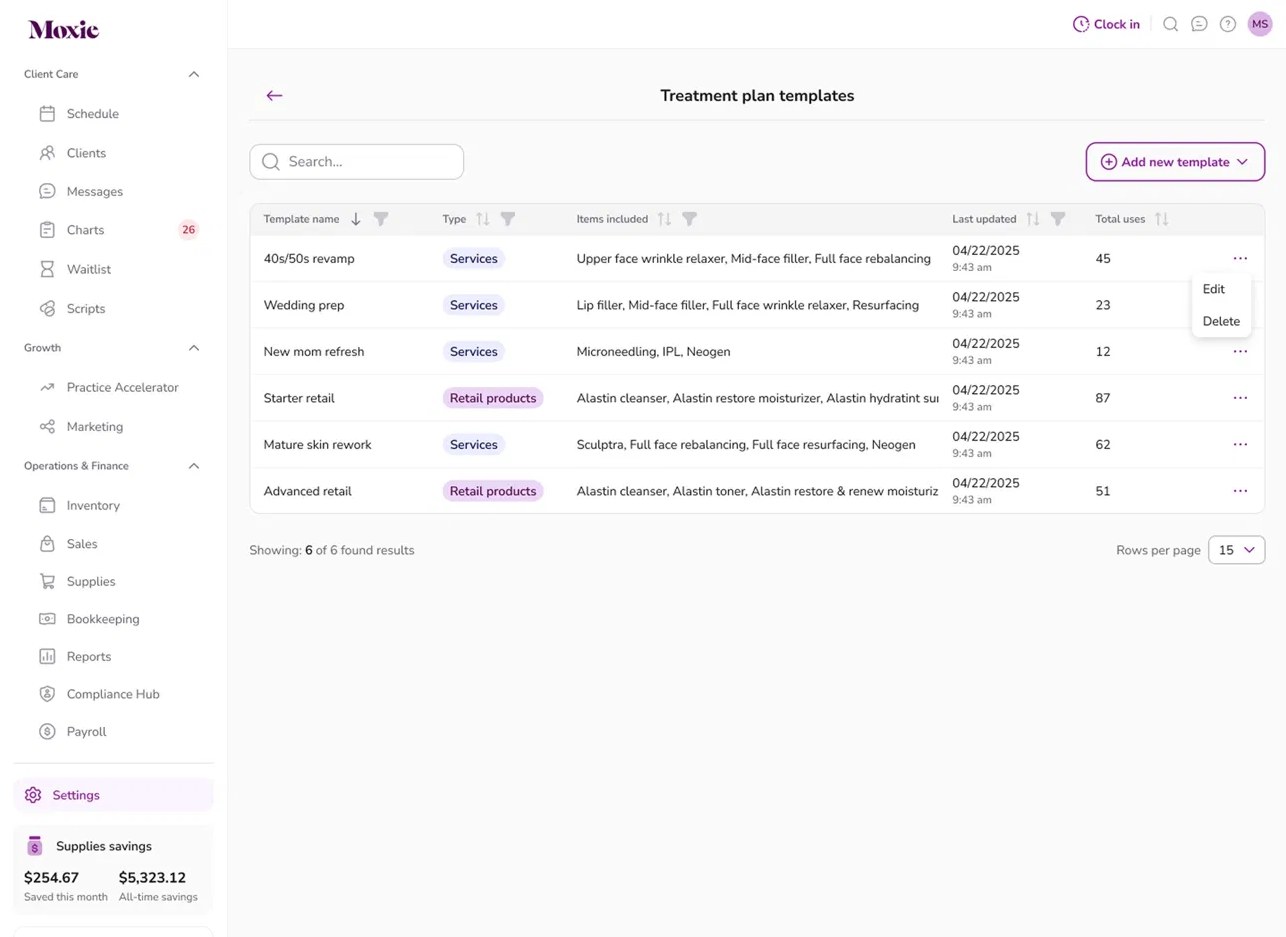Click Microneedling, IPL, Neogen items text
The height and width of the screenshot is (937, 1286).
pyautogui.click(x=653, y=351)
